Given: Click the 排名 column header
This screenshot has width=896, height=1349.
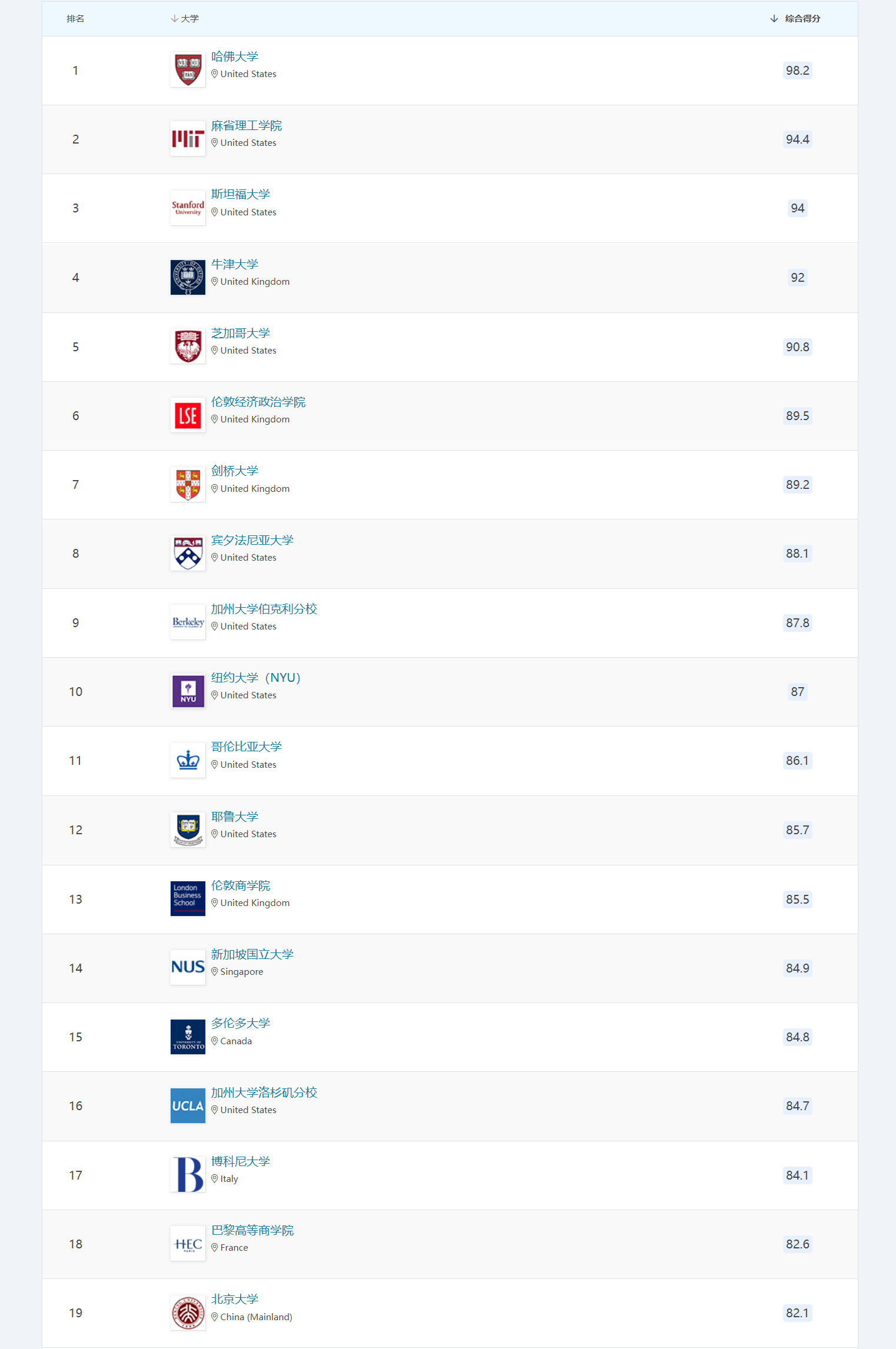Looking at the screenshot, I should (x=75, y=19).
